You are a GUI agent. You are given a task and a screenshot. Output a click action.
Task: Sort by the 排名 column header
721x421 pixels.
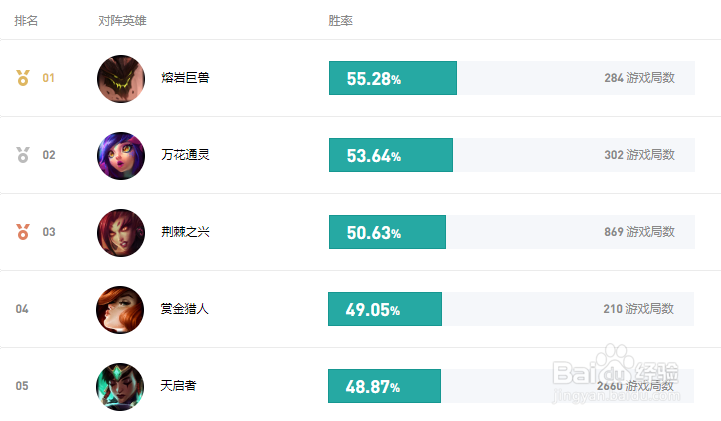tap(26, 21)
